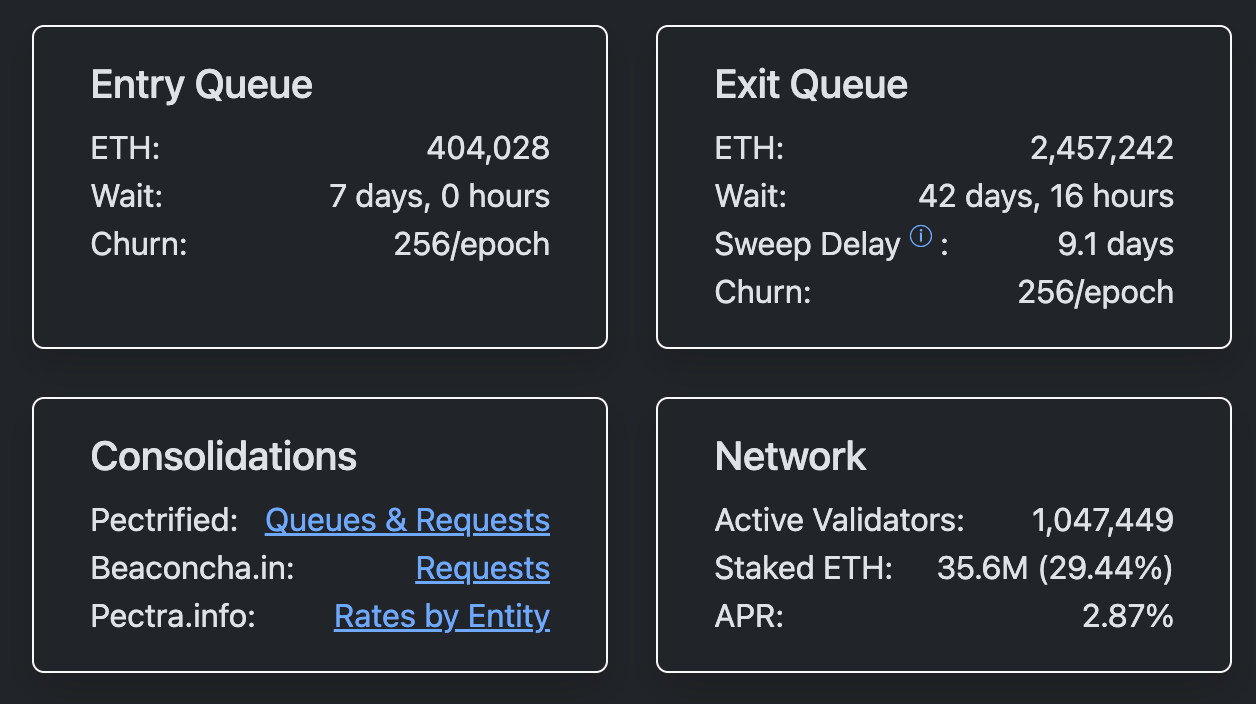Click the Entry Queue card title
1256x704 pixels.
tap(200, 85)
